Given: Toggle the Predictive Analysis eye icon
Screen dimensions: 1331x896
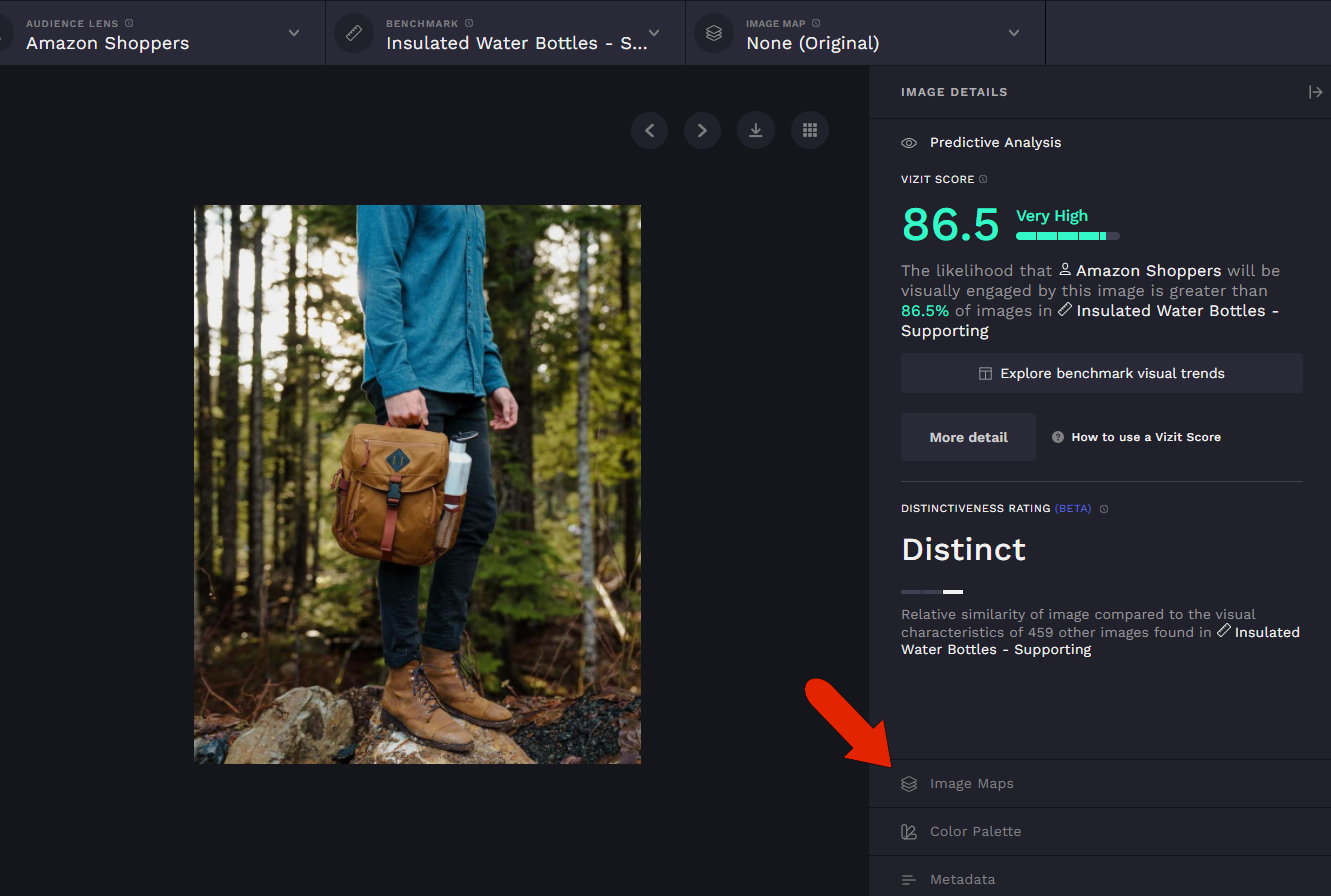Looking at the screenshot, I should point(909,143).
